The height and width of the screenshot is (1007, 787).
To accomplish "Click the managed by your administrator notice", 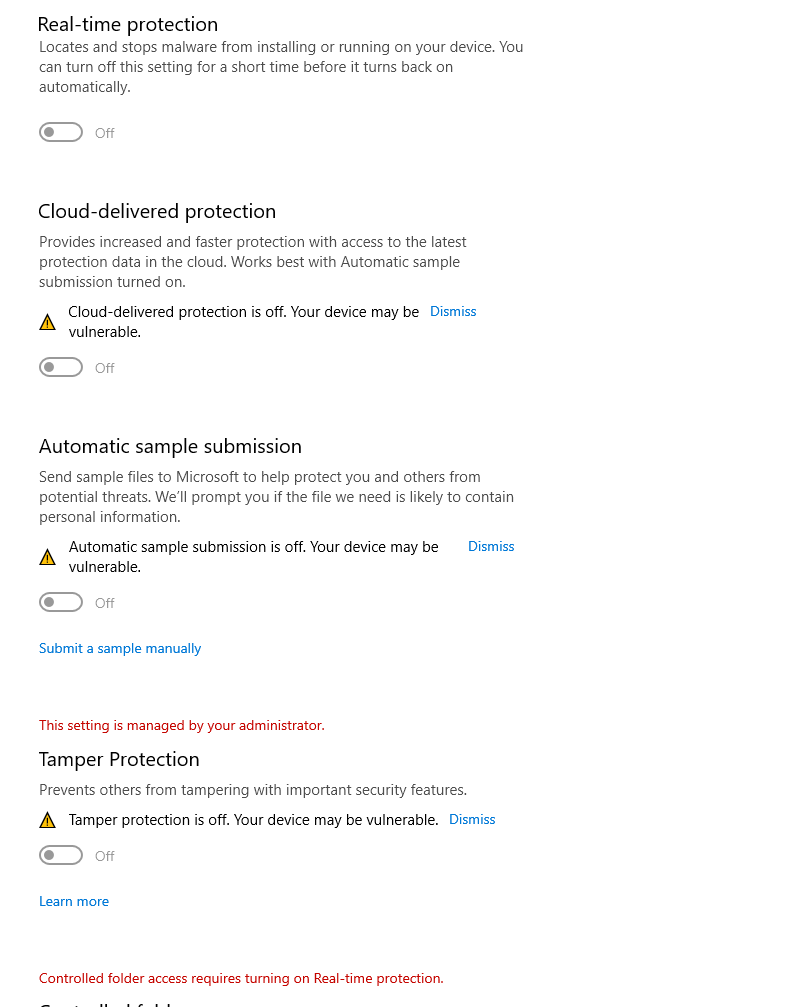I will click(x=182, y=725).
